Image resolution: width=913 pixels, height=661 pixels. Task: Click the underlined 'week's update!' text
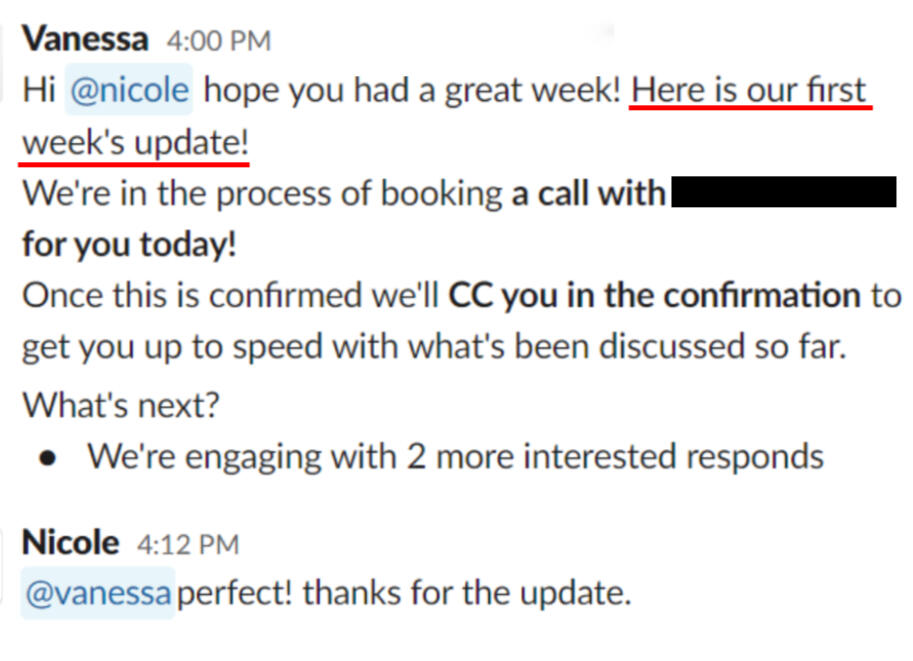point(135,143)
